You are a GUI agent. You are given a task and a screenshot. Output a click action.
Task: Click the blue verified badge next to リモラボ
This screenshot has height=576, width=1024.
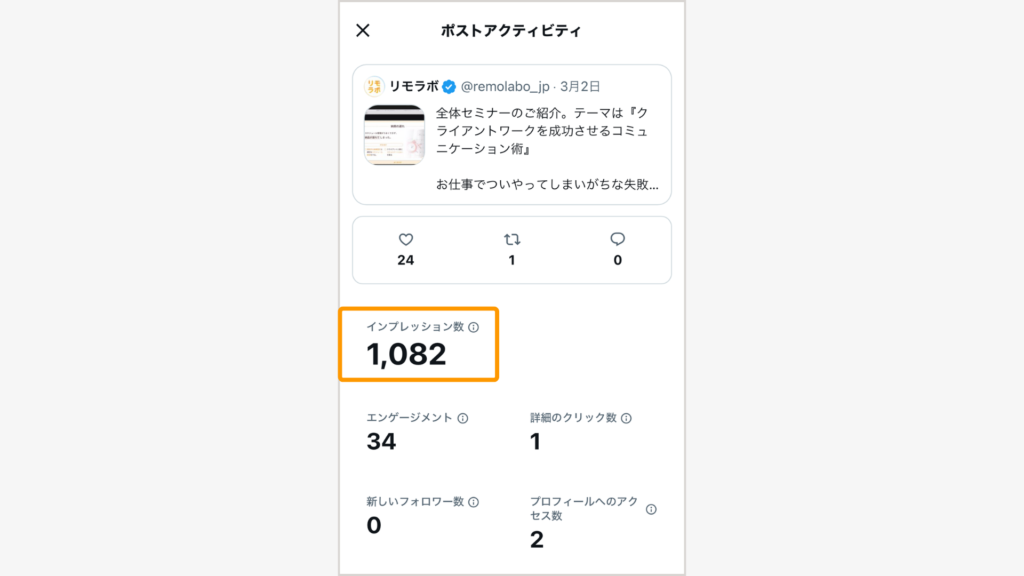click(x=449, y=84)
